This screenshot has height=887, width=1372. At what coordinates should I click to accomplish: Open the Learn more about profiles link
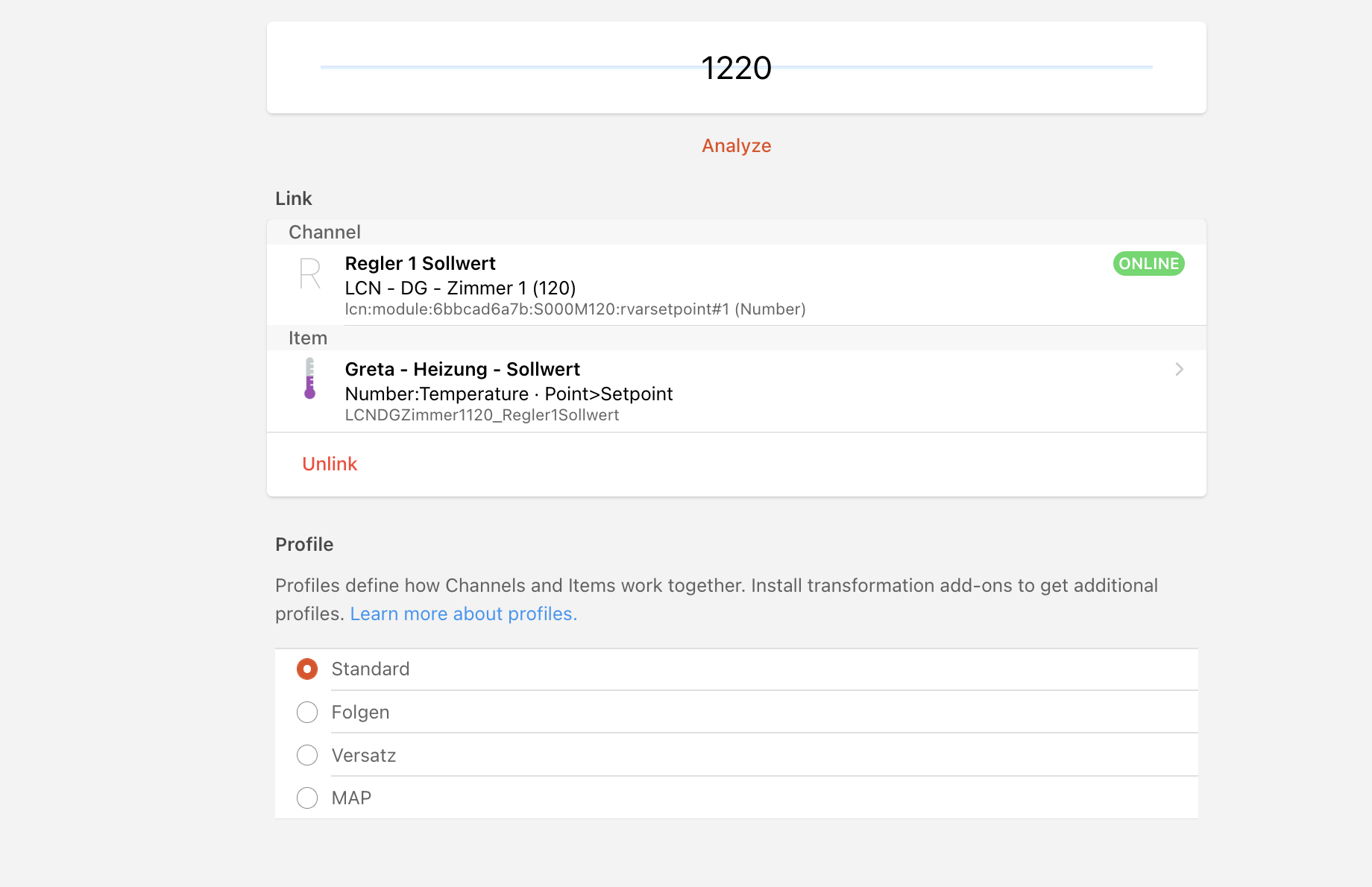click(463, 613)
